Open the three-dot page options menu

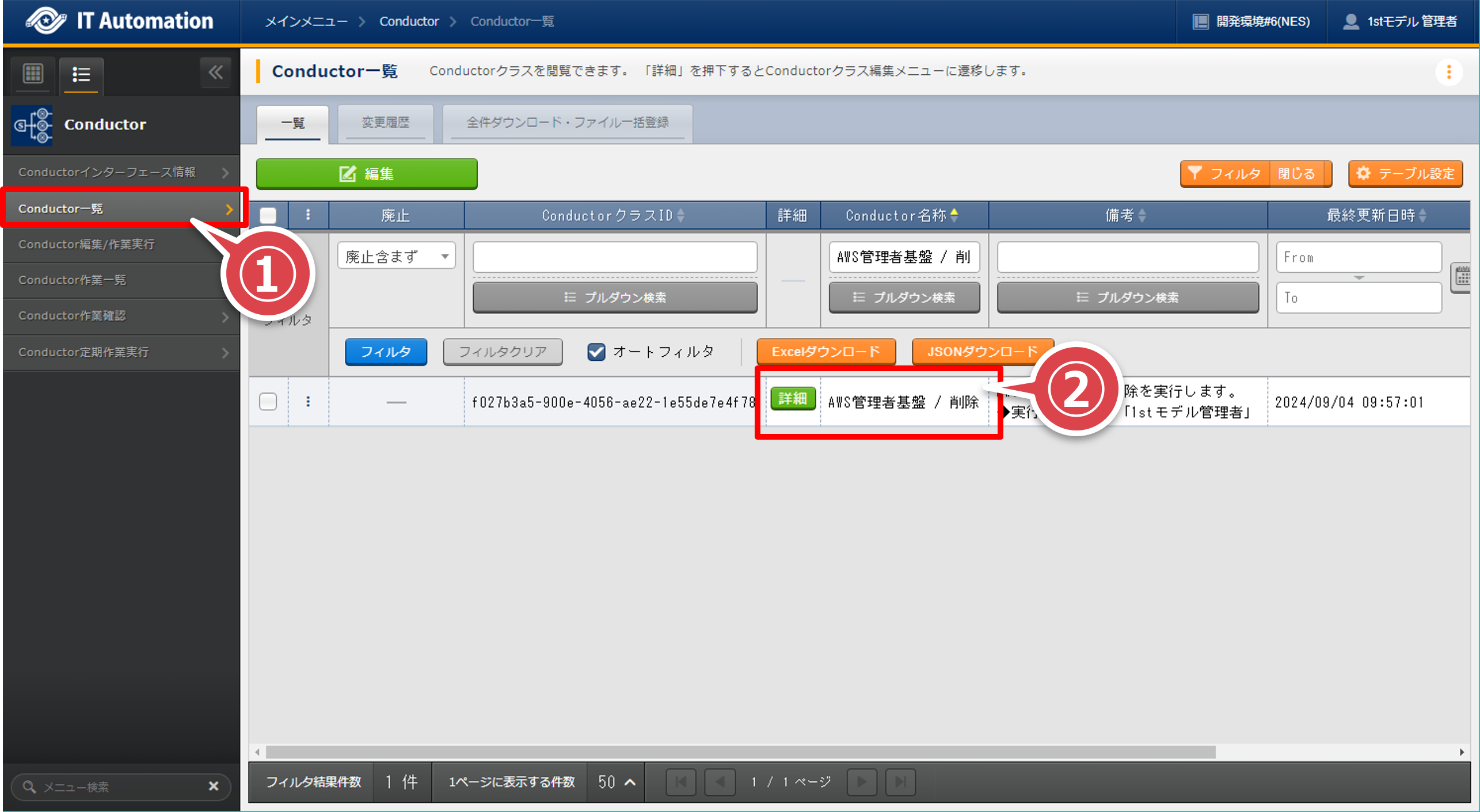(x=1449, y=72)
